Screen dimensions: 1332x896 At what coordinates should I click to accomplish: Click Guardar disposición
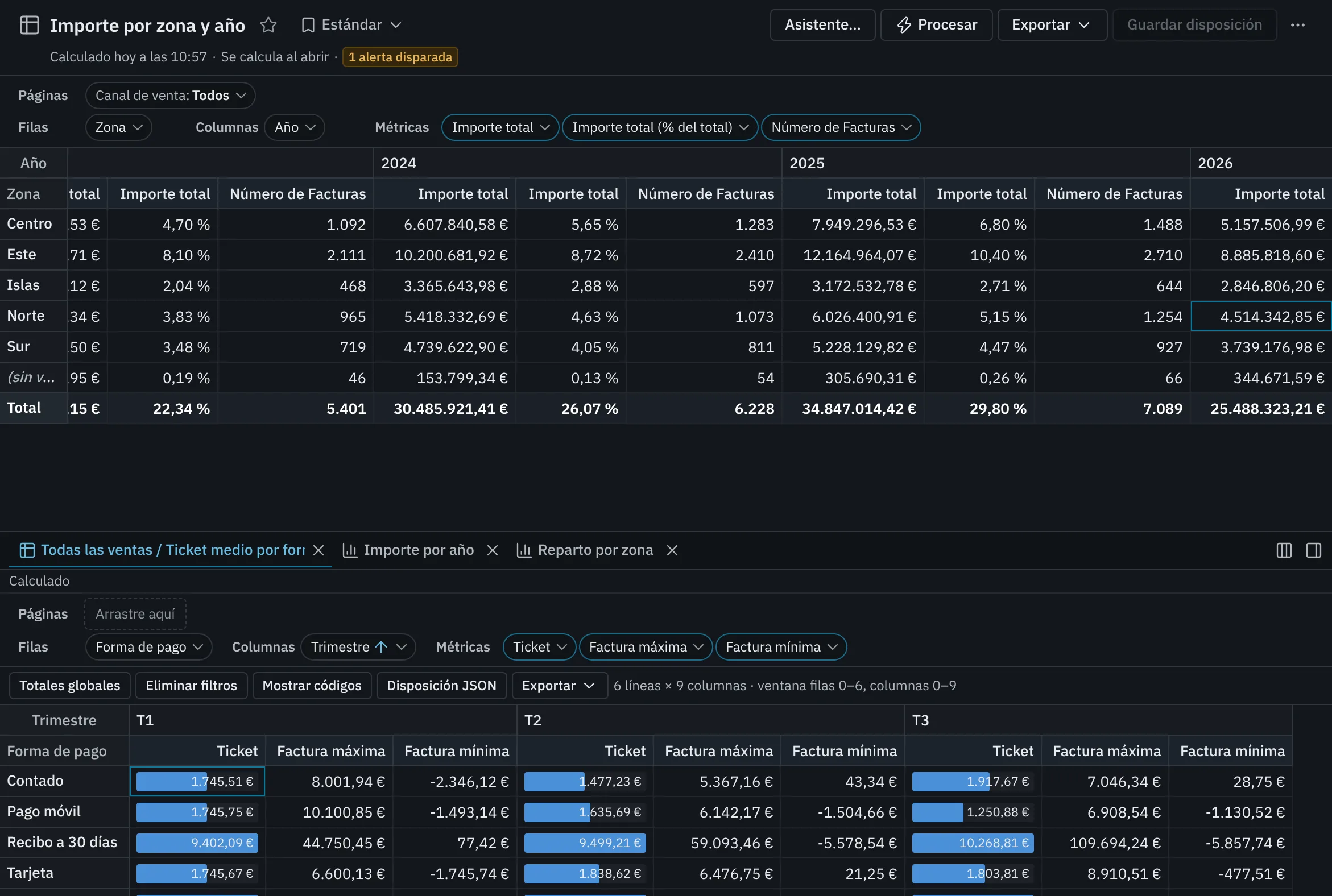1194,25
